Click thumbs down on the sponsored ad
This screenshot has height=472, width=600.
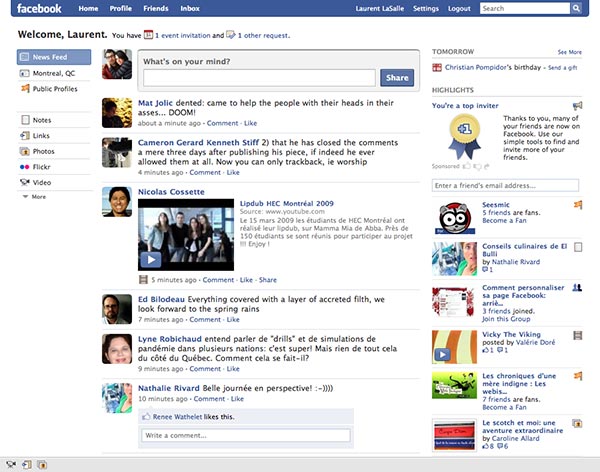click(x=477, y=166)
